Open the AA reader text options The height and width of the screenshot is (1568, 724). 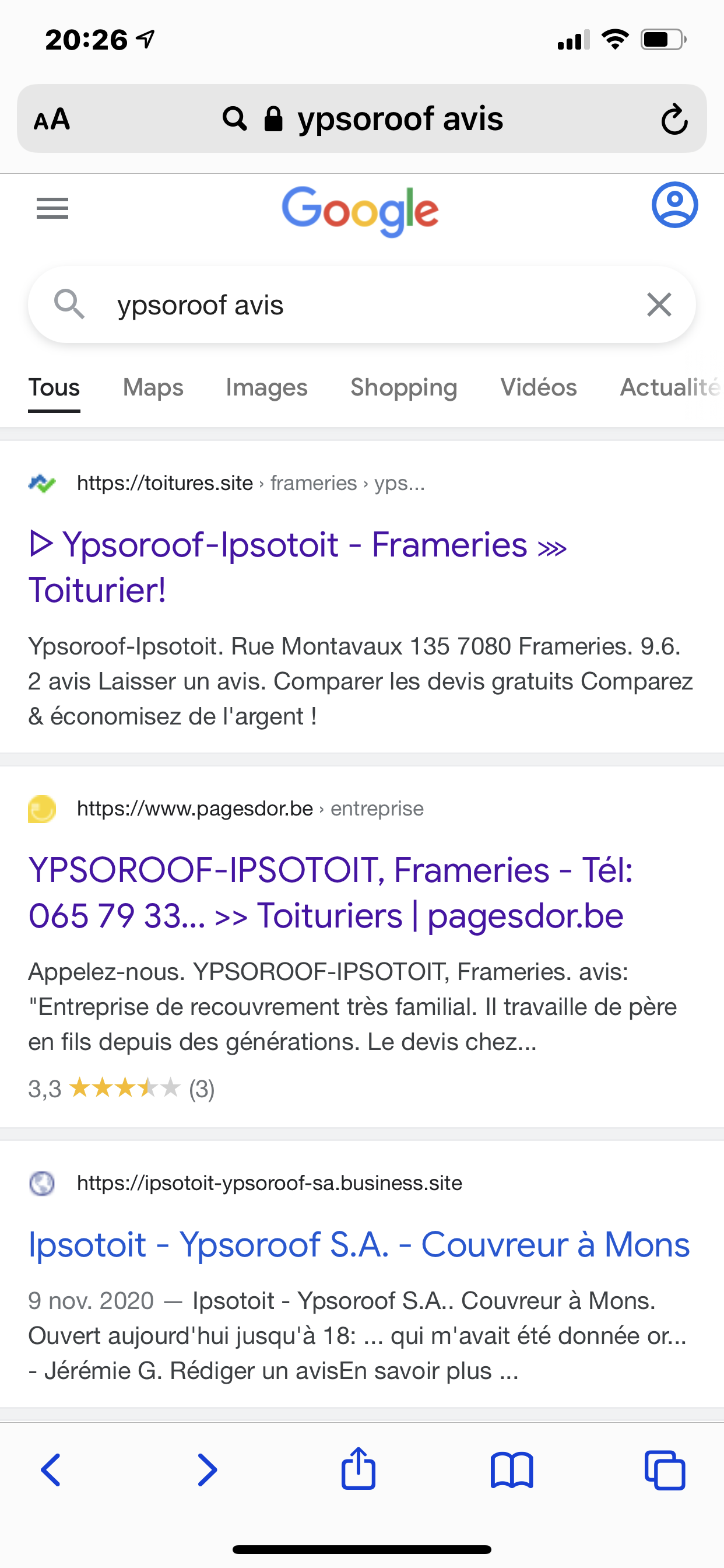pos(52,120)
